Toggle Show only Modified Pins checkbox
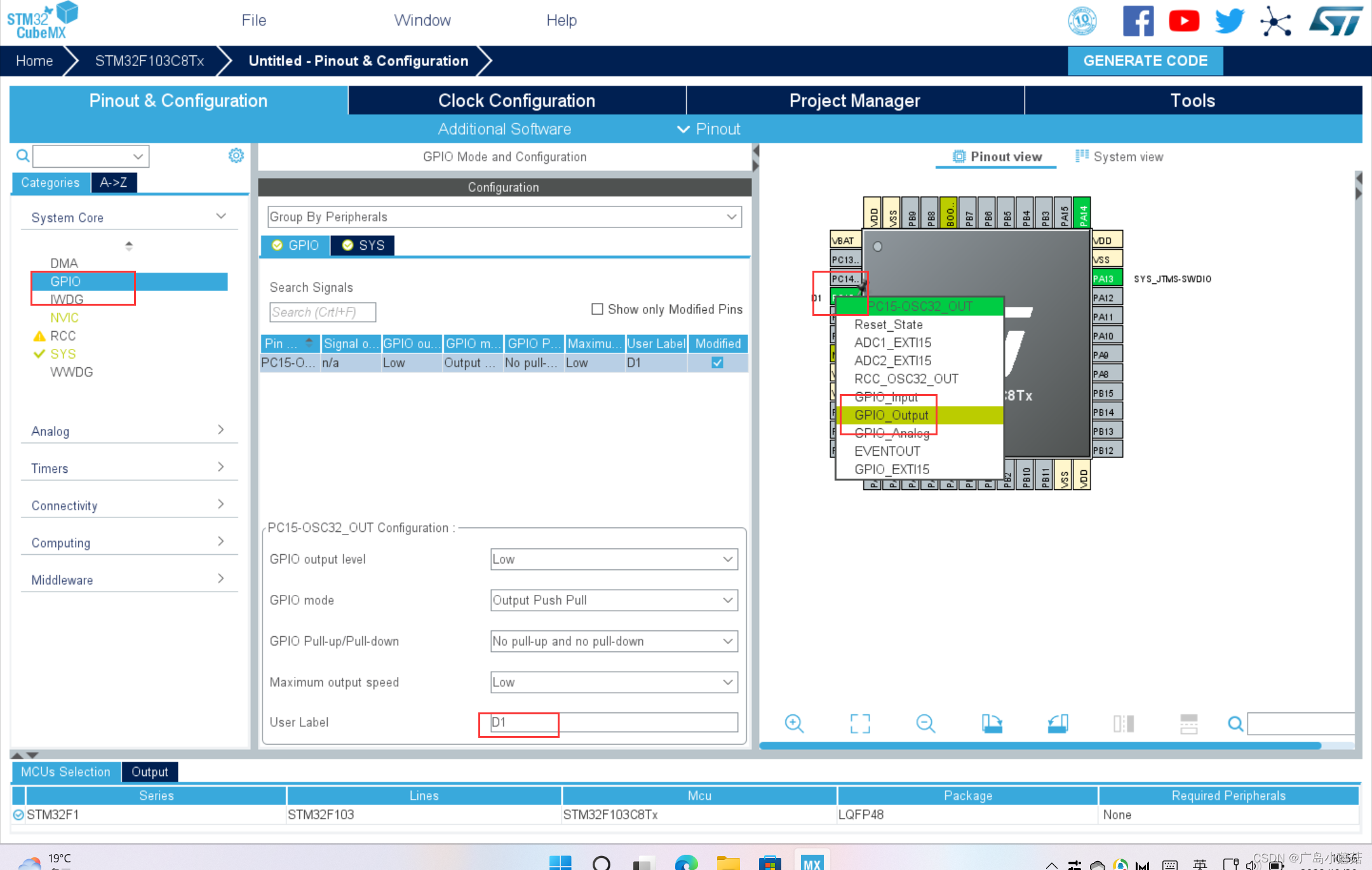The width and height of the screenshot is (1372, 870). (x=597, y=309)
